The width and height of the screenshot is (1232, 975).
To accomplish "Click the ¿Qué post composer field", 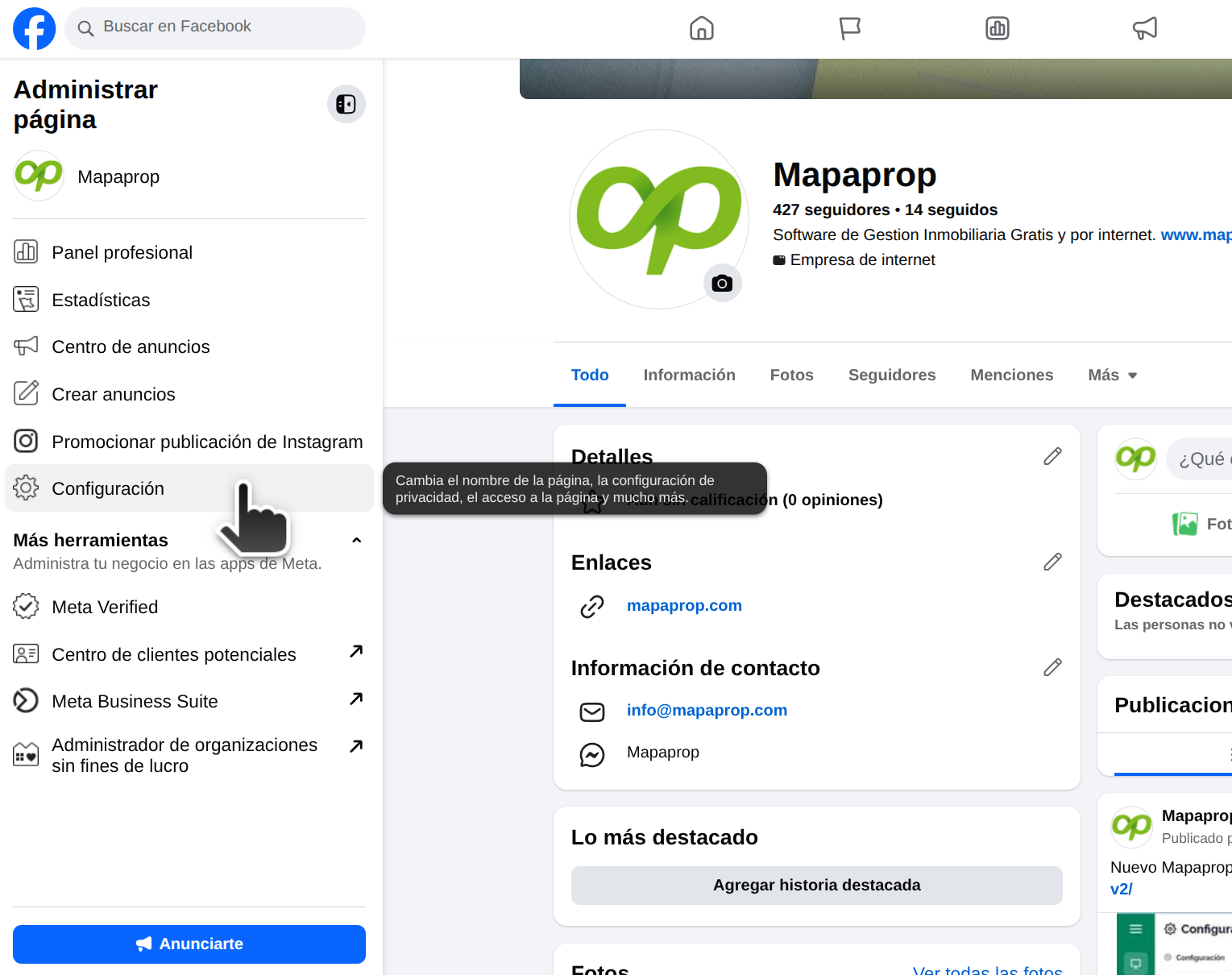I will pyautogui.click(x=1199, y=459).
